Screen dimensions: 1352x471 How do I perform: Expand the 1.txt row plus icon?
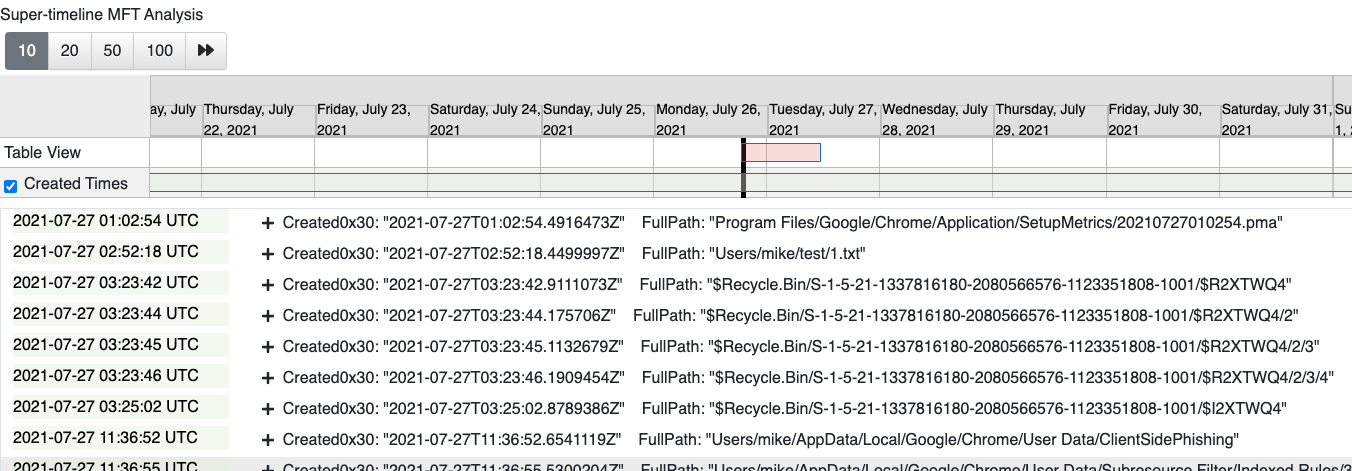(x=267, y=253)
